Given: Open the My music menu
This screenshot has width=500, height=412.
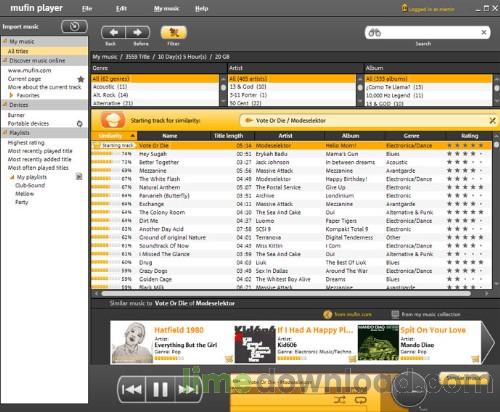Looking at the screenshot, I should [x=166, y=9].
